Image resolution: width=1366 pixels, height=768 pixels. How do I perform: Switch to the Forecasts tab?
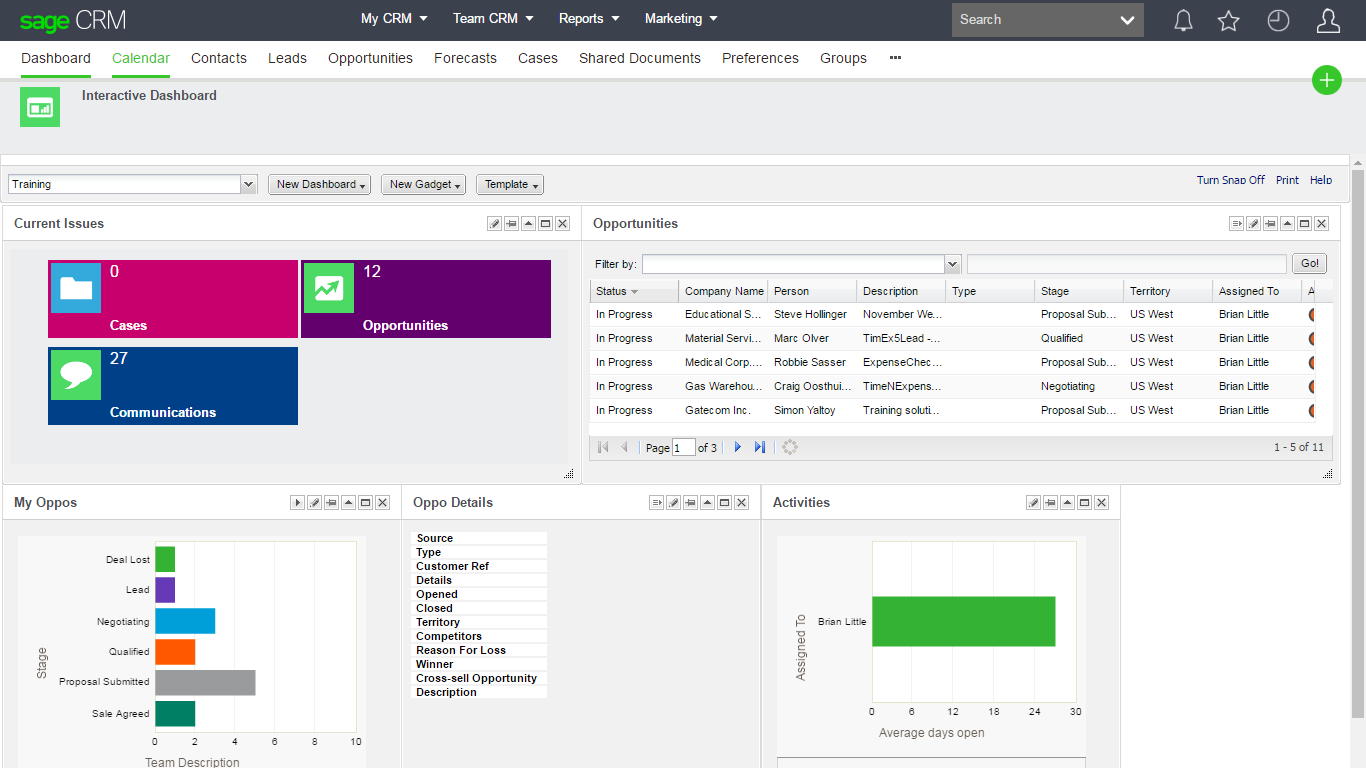pyautogui.click(x=465, y=58)
